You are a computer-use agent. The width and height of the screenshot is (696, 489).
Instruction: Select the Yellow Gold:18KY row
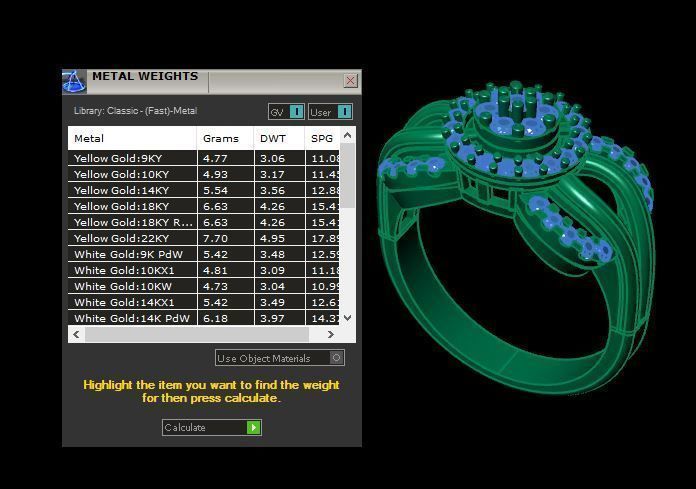pyautogui.click(x=204, y=206)
